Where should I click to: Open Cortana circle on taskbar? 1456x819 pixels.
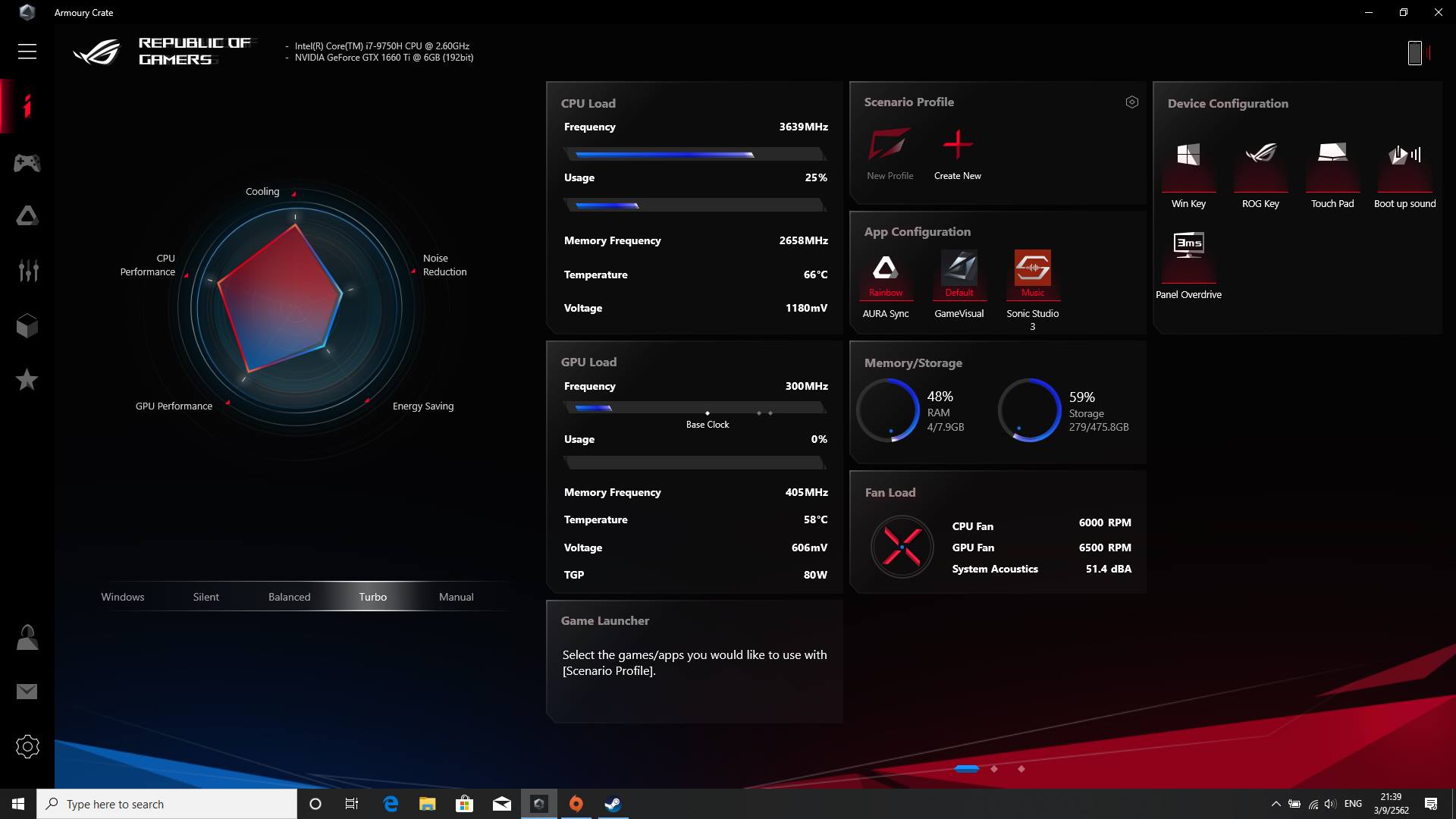point(315,804)
